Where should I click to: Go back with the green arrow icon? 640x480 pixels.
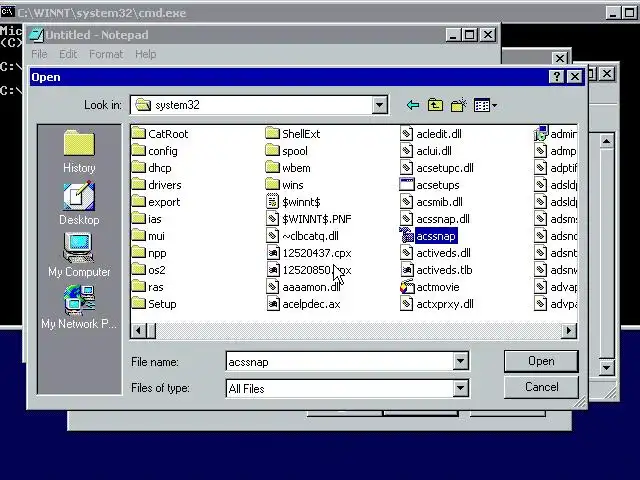pyautogui.click(x=413, y=105)
